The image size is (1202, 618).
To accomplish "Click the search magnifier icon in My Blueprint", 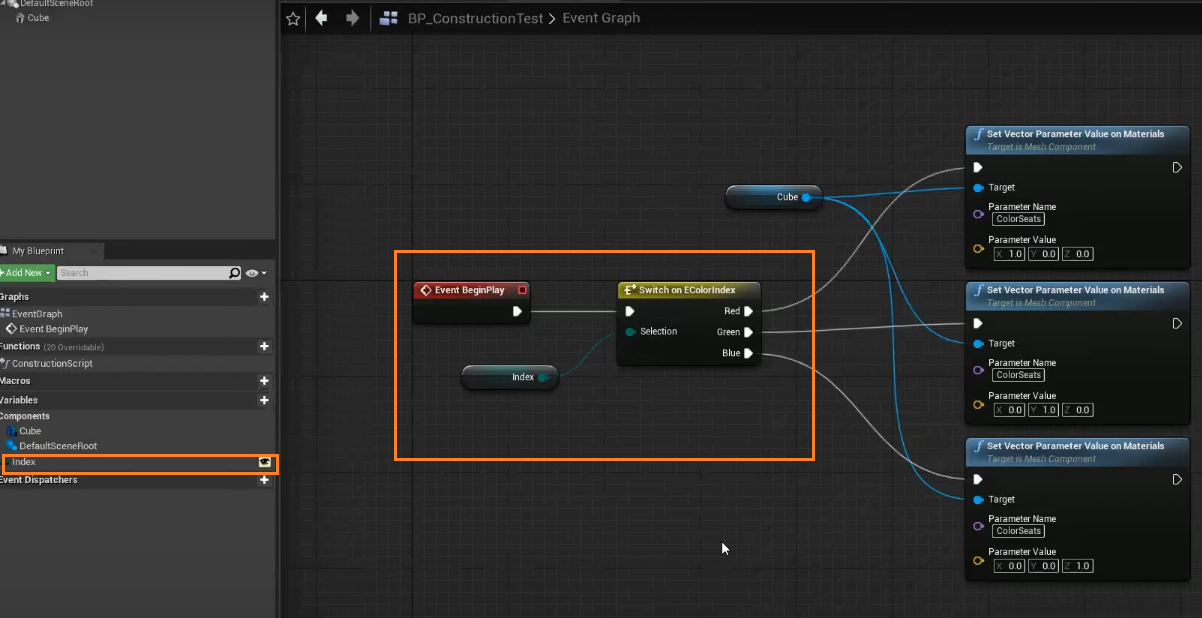I will click(x=234, y=273).
